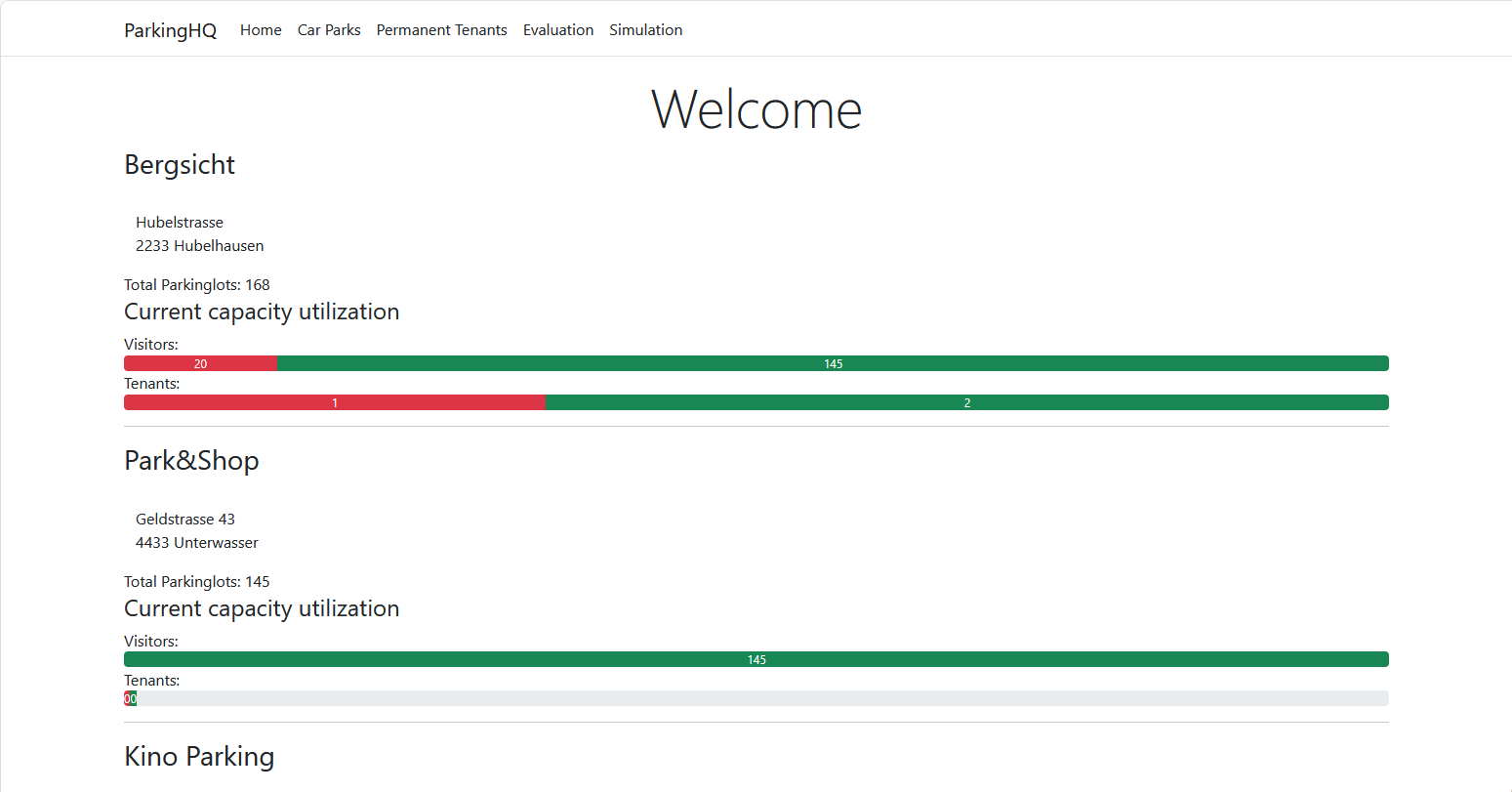Select the Bergsicht car park heading
The width and height of the screenshot is (1512, 792).
tap(180, 165)
